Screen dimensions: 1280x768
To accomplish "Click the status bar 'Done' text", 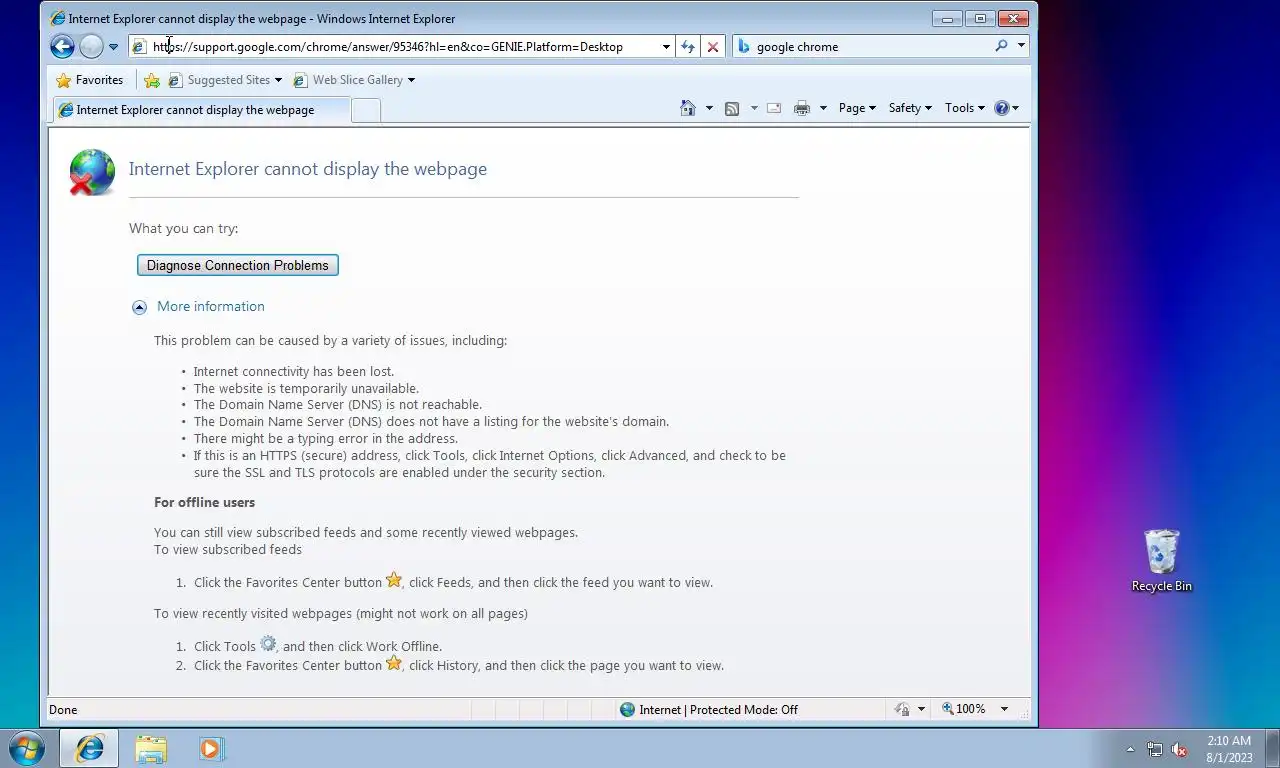I will 63,709.
